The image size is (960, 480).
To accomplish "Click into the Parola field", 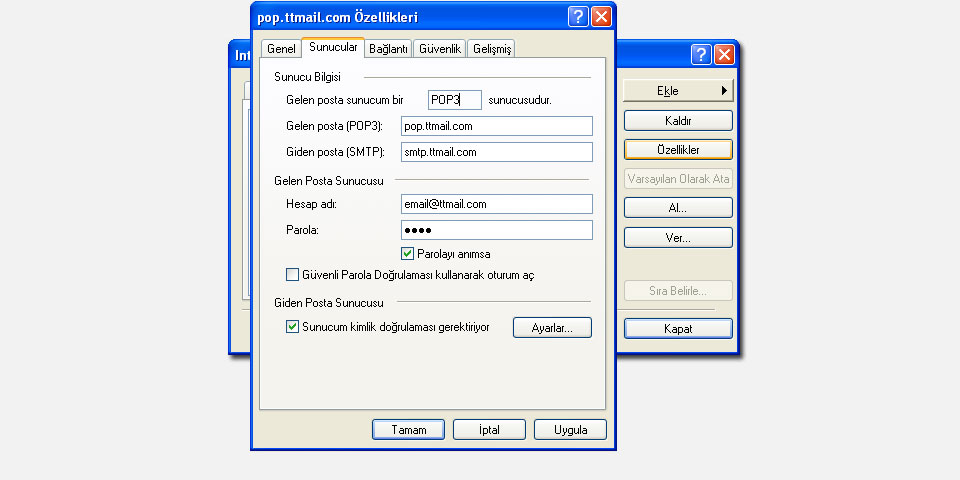I will [497, 230].
